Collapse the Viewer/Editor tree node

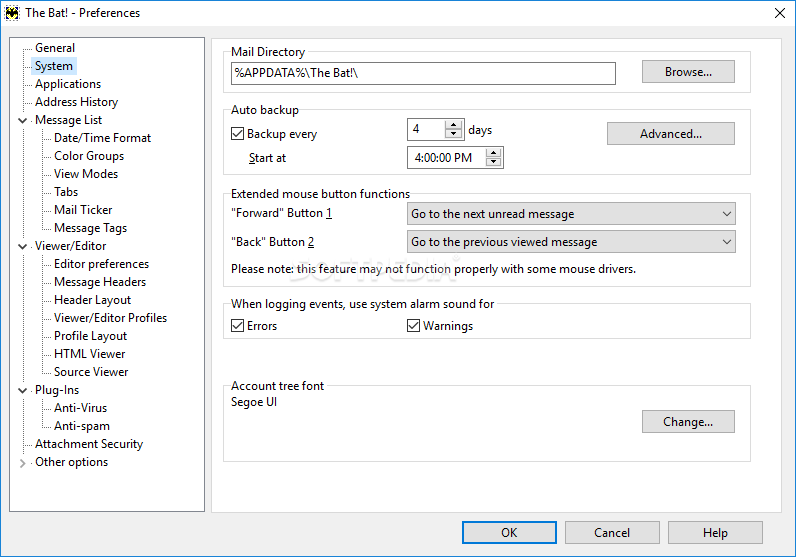[22, 246]
